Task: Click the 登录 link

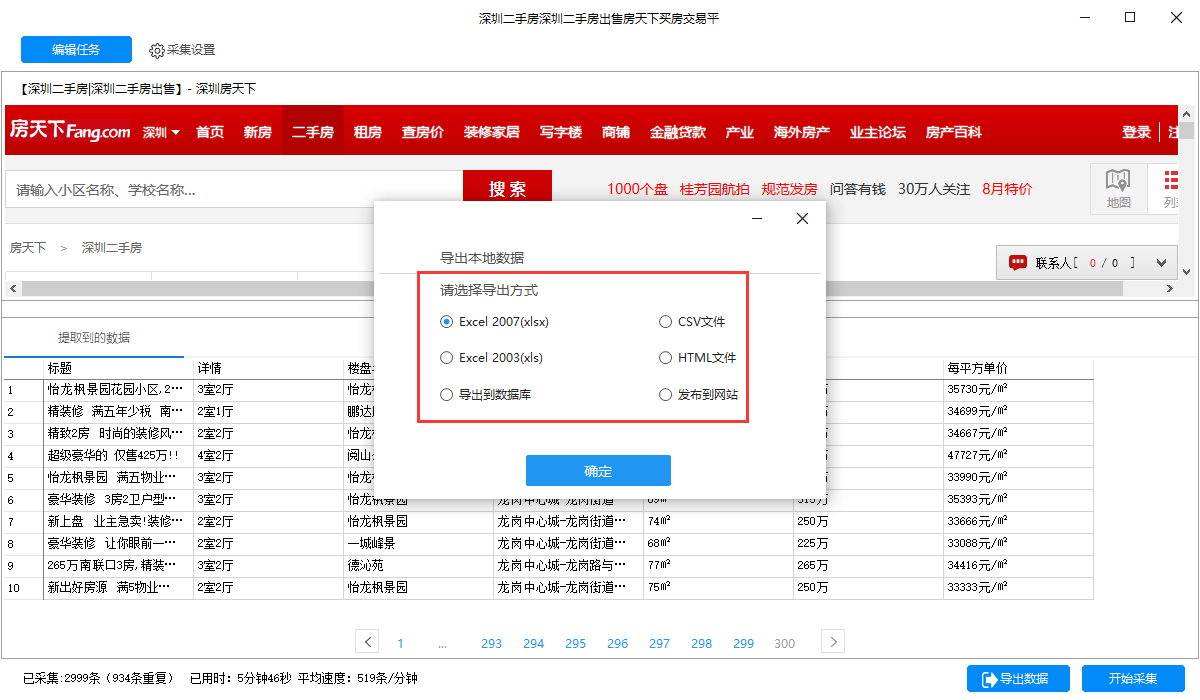Action: coord(1136,132)
